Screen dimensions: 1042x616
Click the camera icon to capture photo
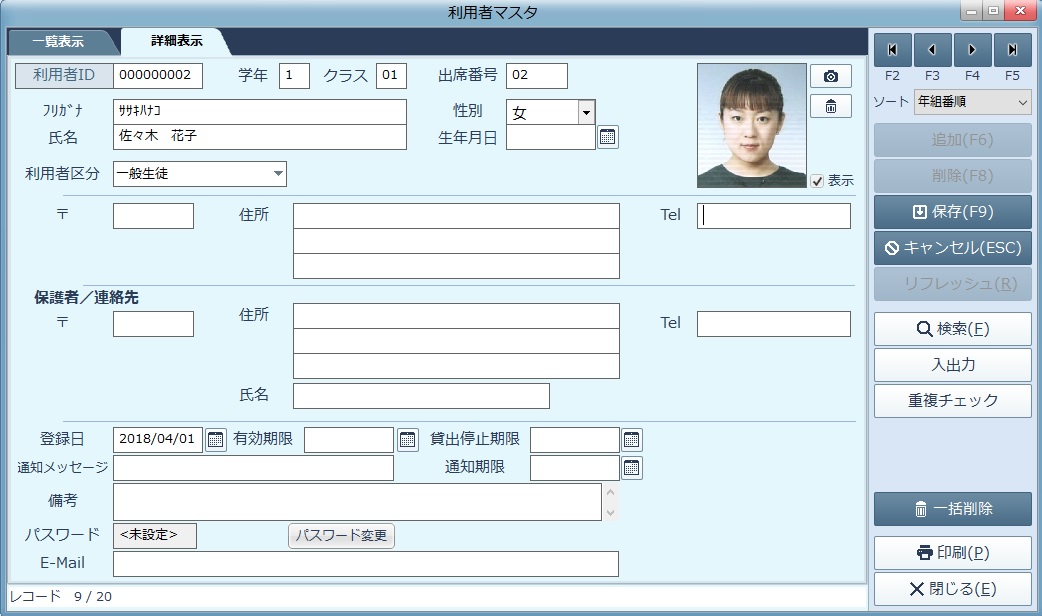point(831,76)
